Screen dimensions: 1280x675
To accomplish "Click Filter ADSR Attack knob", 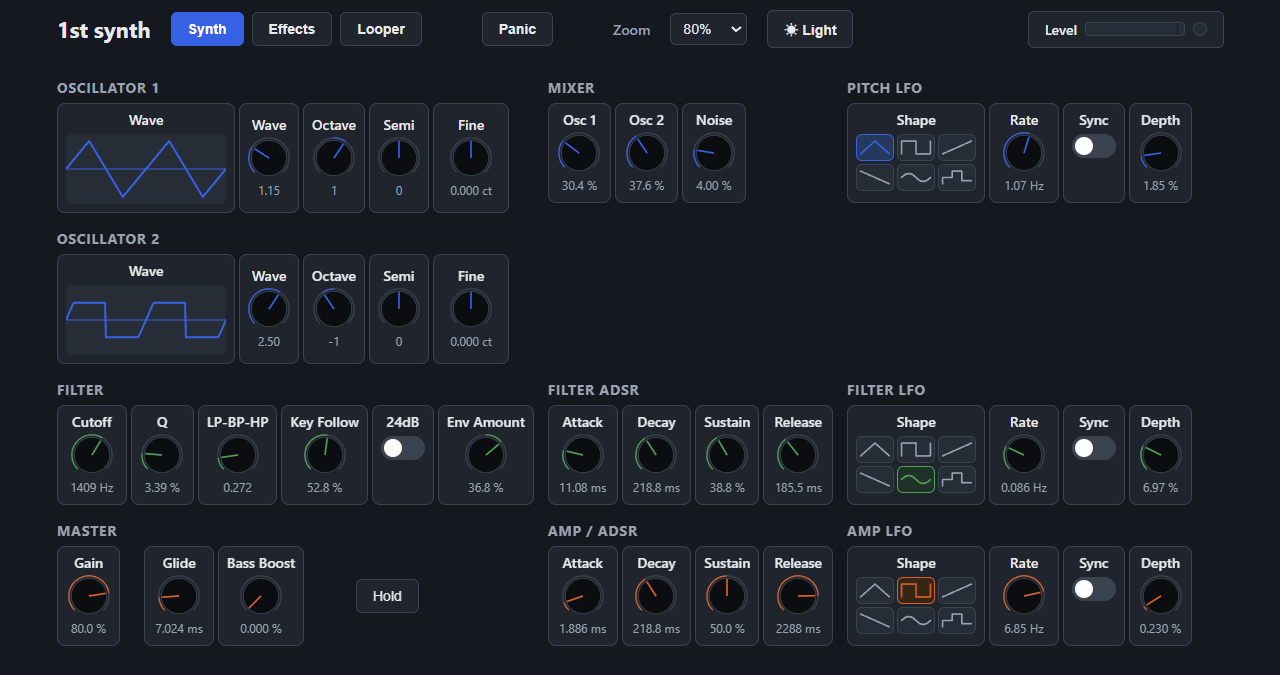I will pos(582,455).
